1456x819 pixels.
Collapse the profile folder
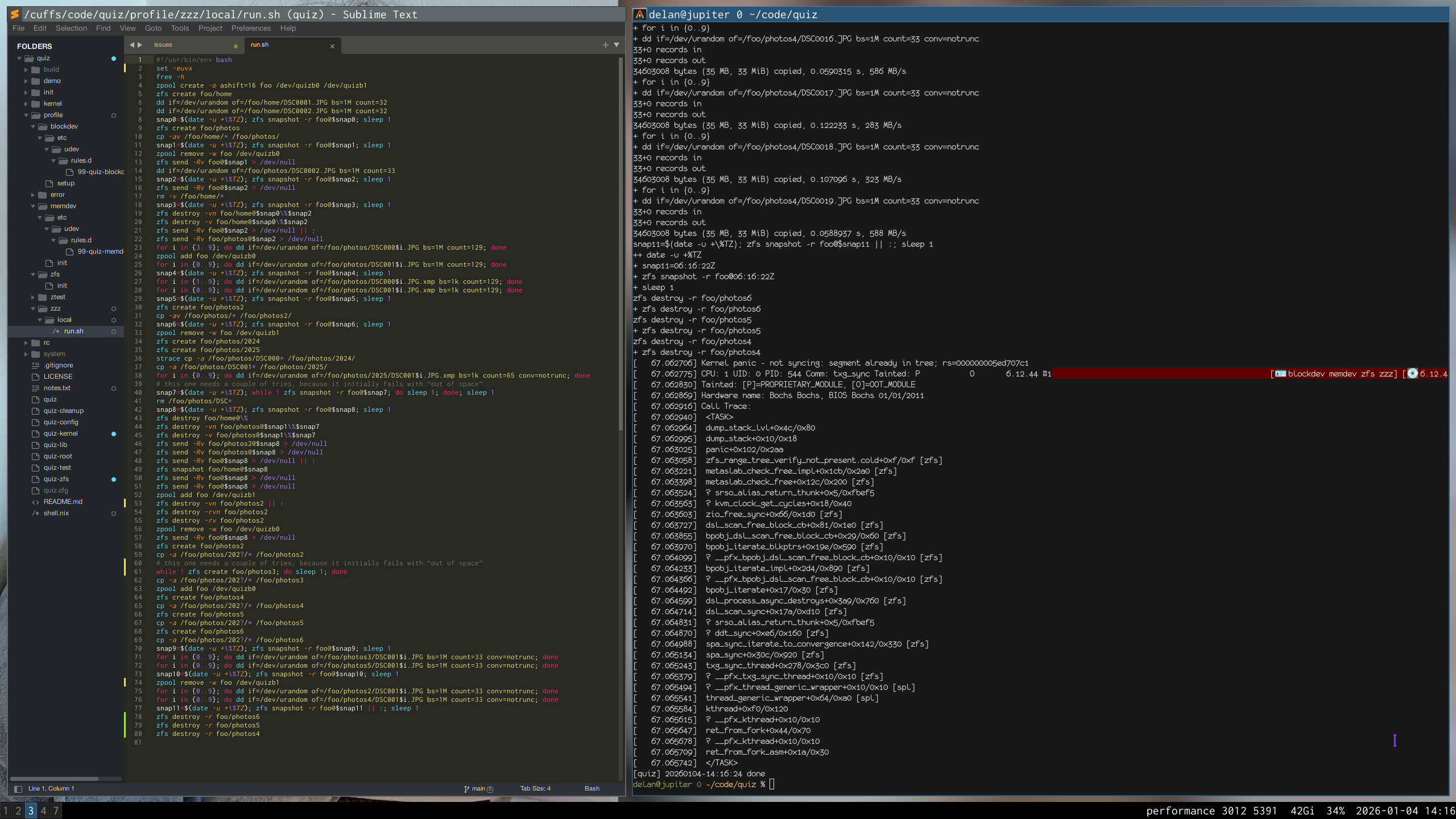coord(26,115)
